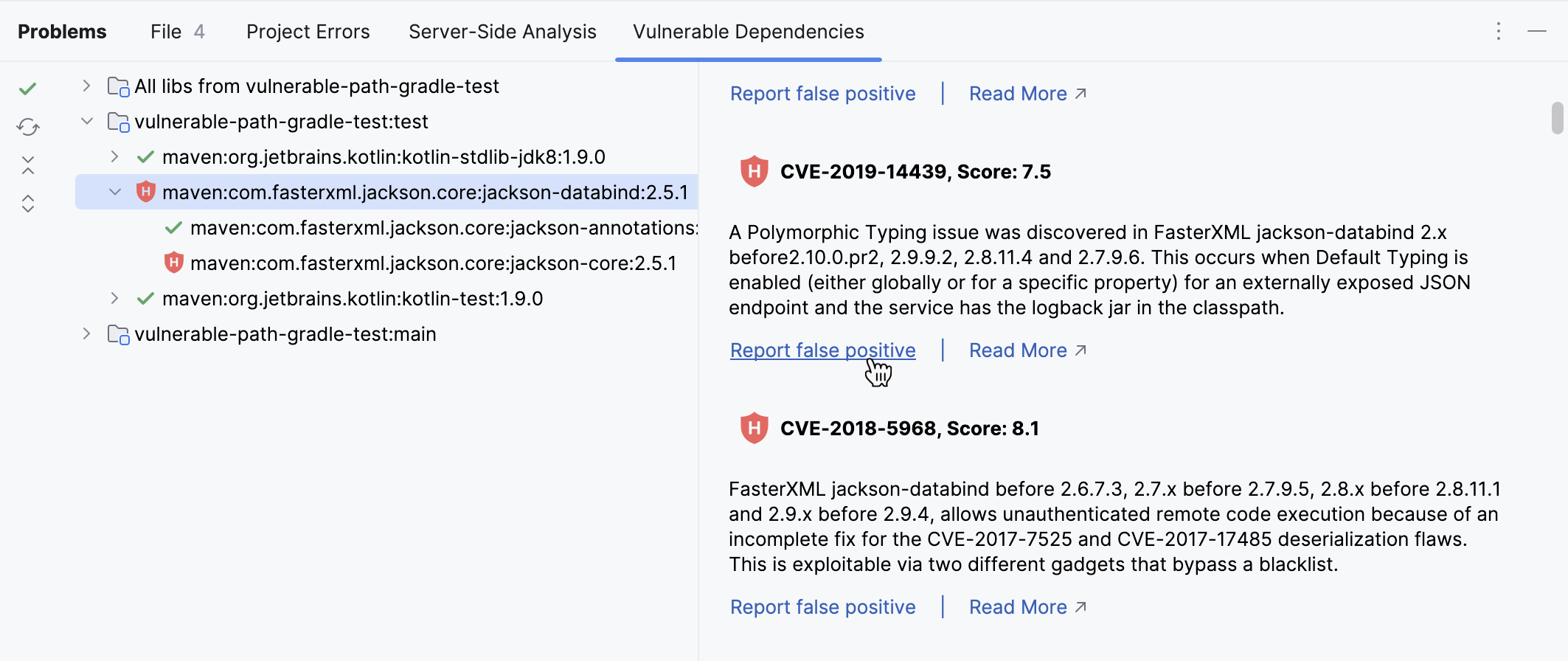Screen dimensions: 1568x661
Task: Click the collapse-all icon in the left toolbar
Action: (27, 165)
